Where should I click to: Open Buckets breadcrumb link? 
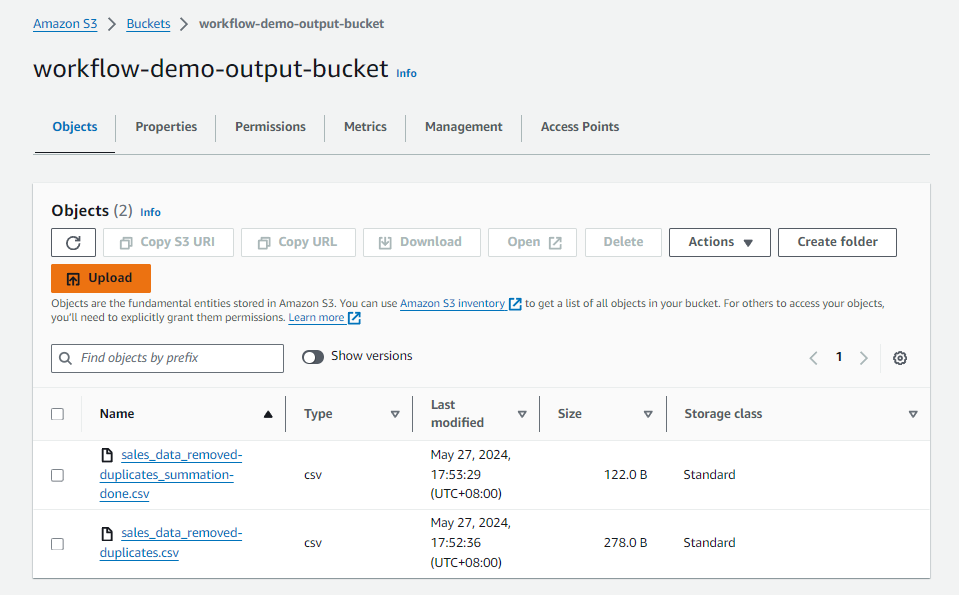(148, 24)
